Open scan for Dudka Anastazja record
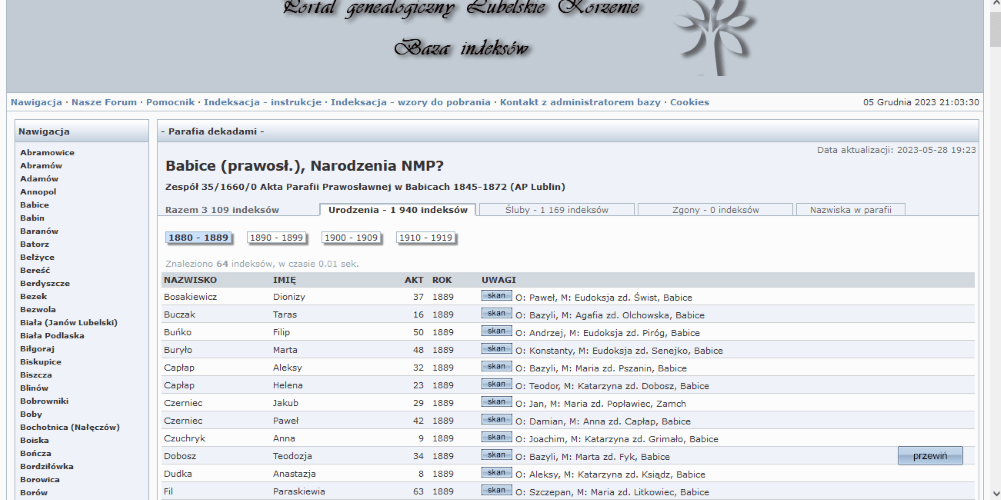Screen dimensions: 1001x500 [x=496, y=473]
